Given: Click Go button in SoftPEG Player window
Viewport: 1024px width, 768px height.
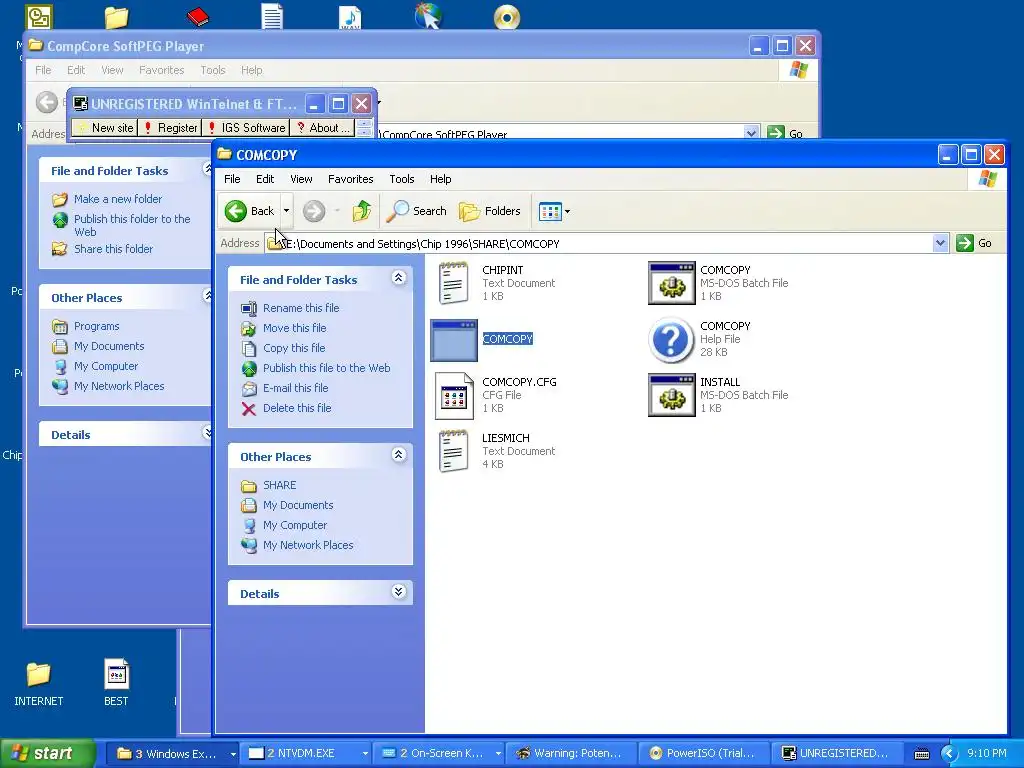Looking at the screenshot, I should (x=786, y=133).
